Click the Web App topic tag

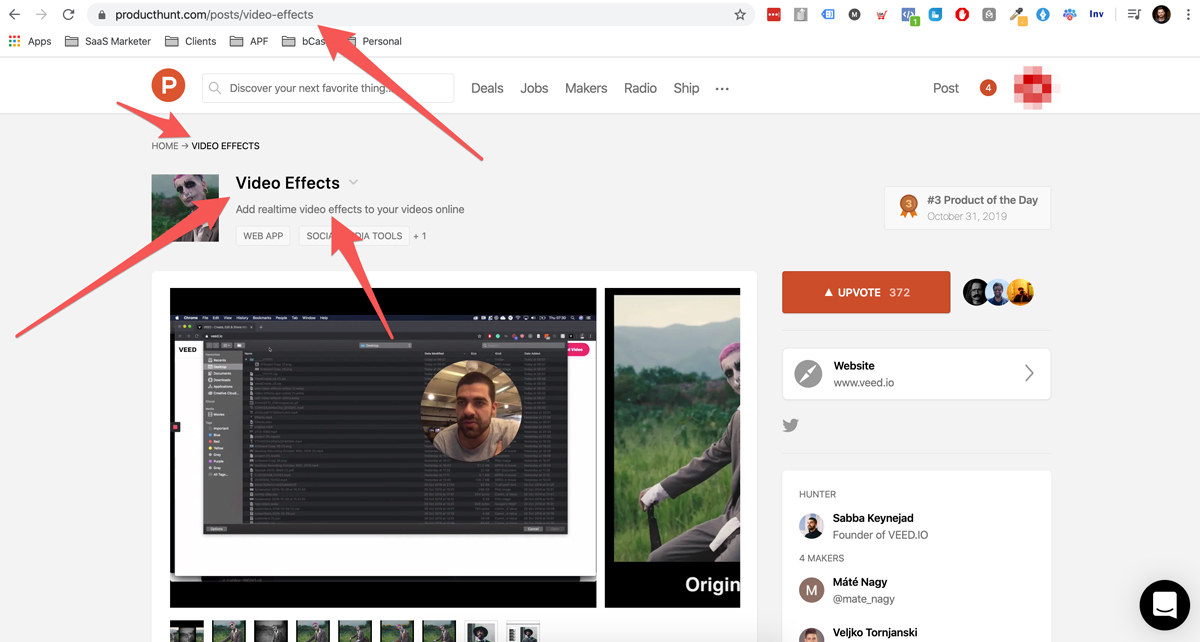[x=263, y=236]
